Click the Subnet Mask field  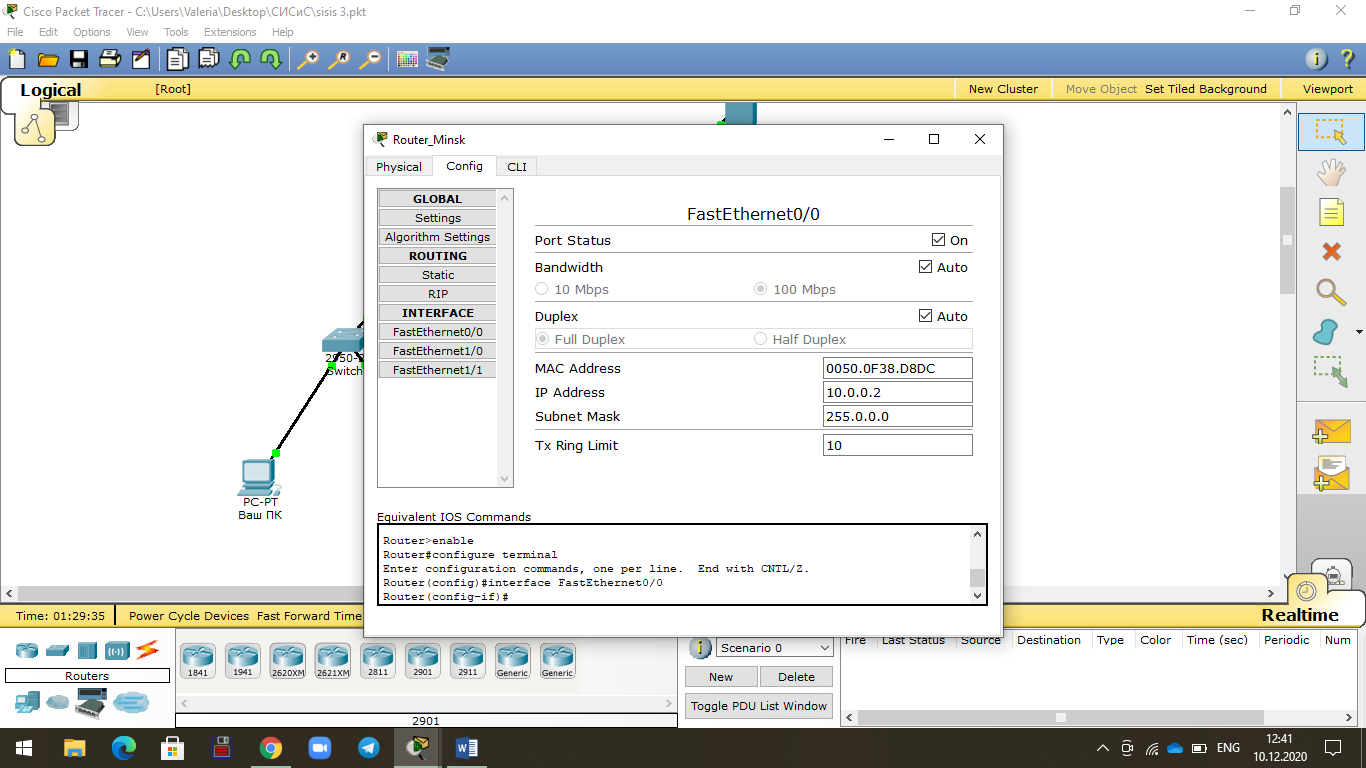[x=897, y=416]
